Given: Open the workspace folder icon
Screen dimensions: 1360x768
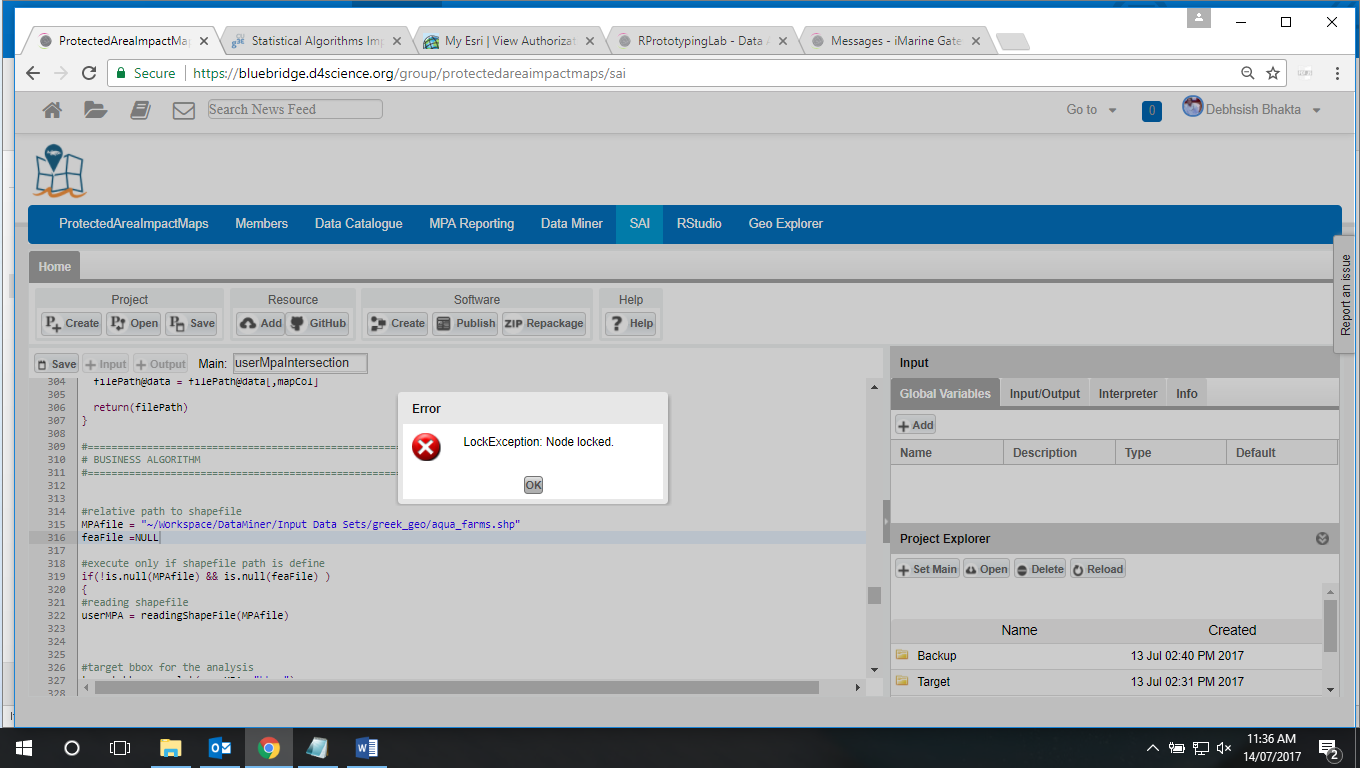Looking at the screenshot, I should click(x=96, y=110).
